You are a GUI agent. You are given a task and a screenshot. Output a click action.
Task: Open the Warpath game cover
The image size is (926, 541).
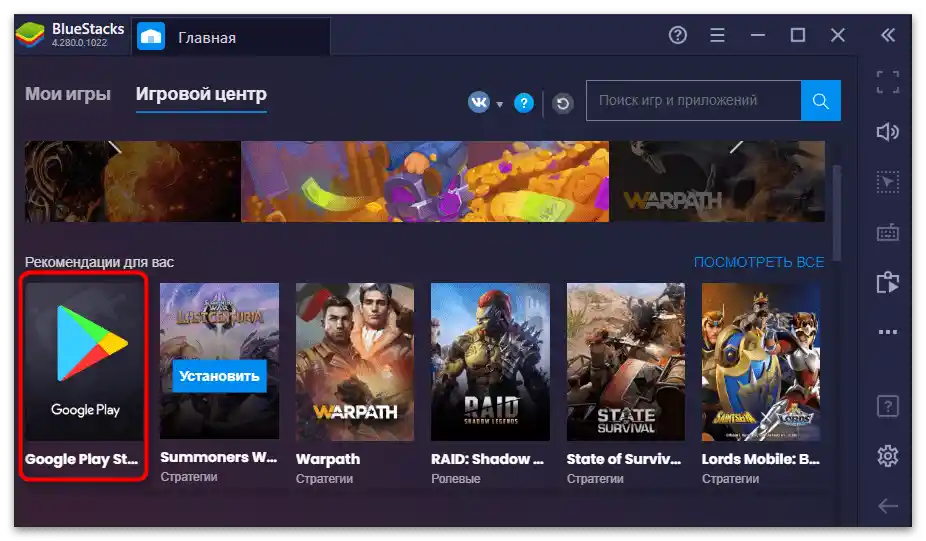click(x=354, y=361)
